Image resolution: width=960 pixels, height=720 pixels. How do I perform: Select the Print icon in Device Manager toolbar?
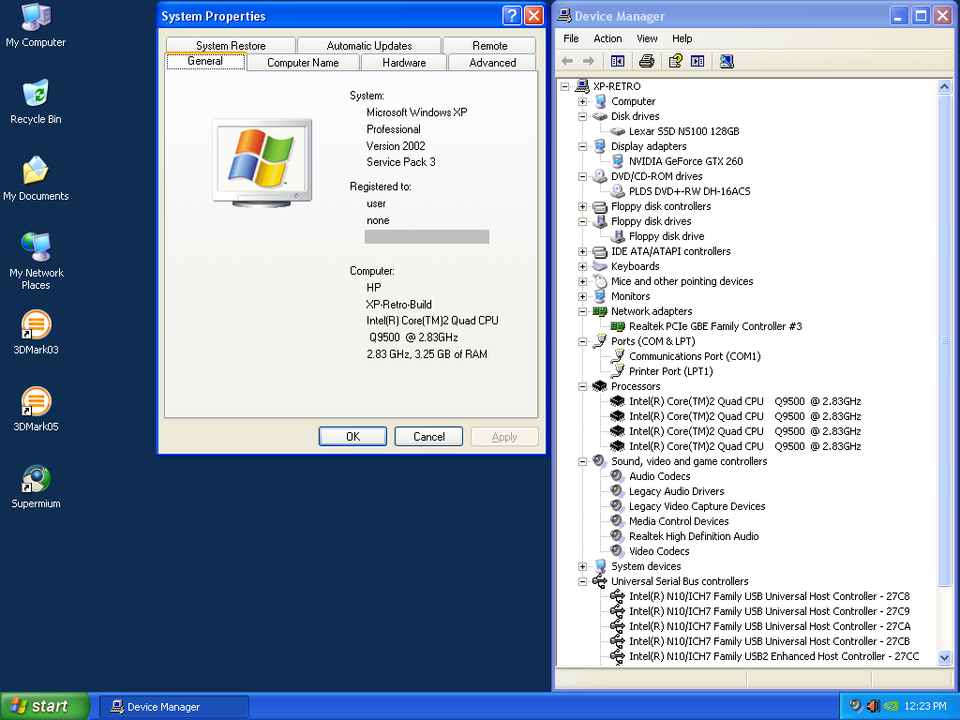645,61
